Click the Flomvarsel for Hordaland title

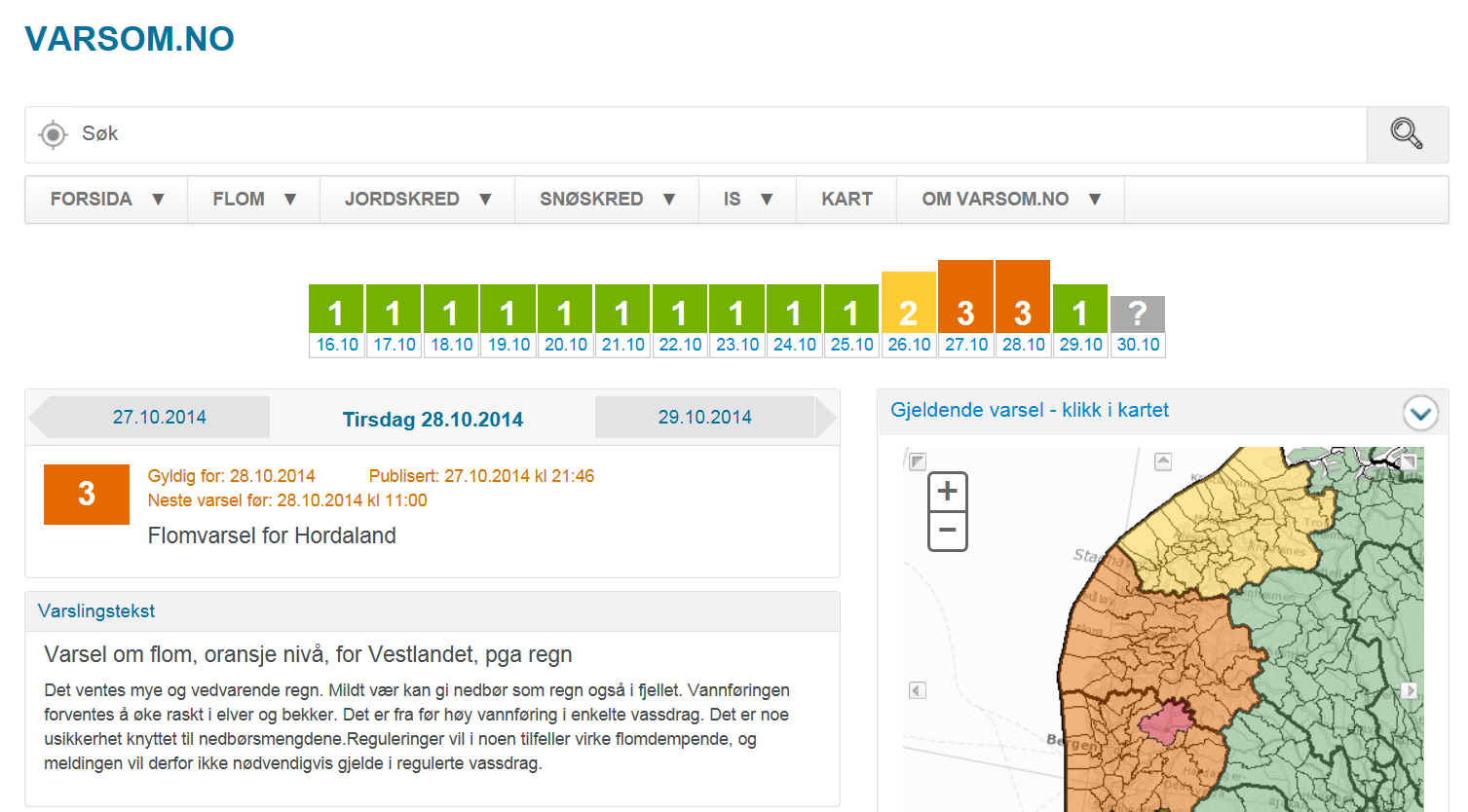click(x=272, y=535)
